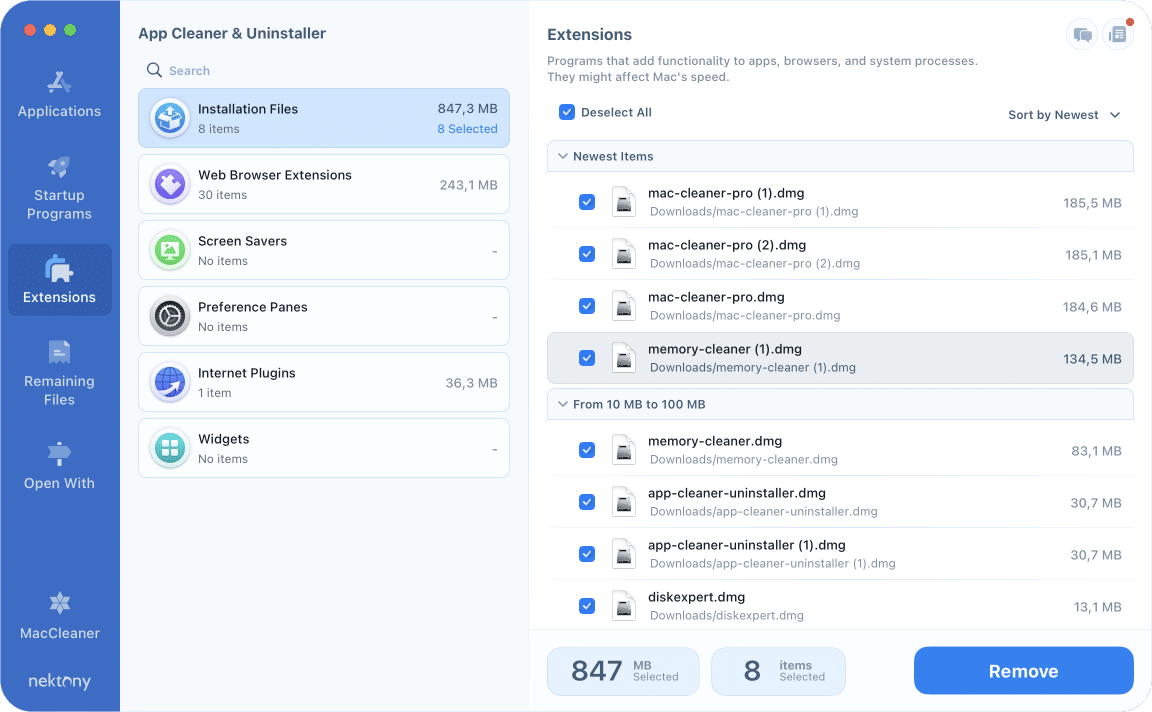Click the app-cleaner-uninstaller (1).dmg file icon
Viewport: 1152px width, 712px height.
(x=624, y=554)
